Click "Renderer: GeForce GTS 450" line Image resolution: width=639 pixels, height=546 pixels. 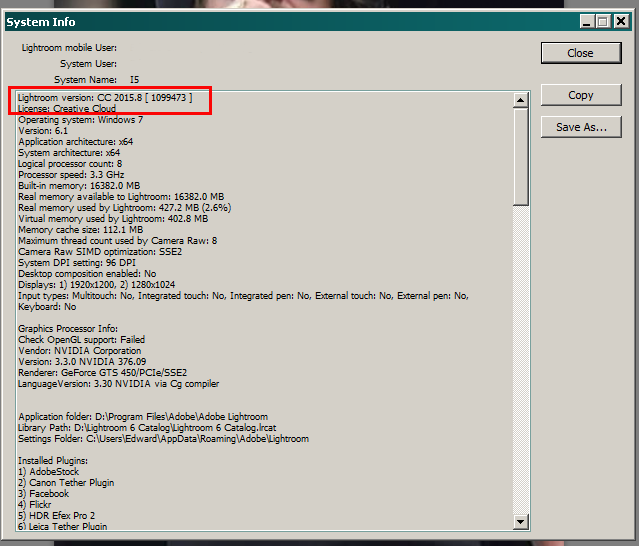102,373
